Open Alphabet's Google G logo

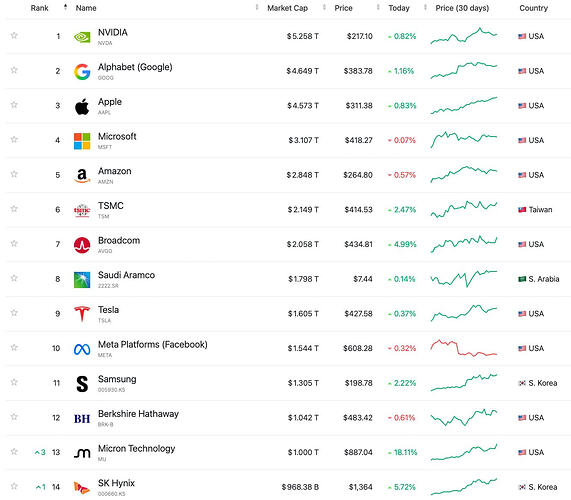pos(82,71)
